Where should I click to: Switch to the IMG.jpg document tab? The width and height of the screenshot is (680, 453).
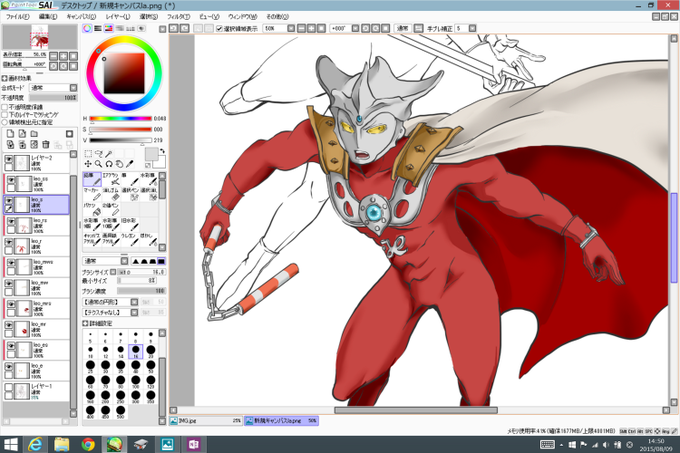(206, 420)
